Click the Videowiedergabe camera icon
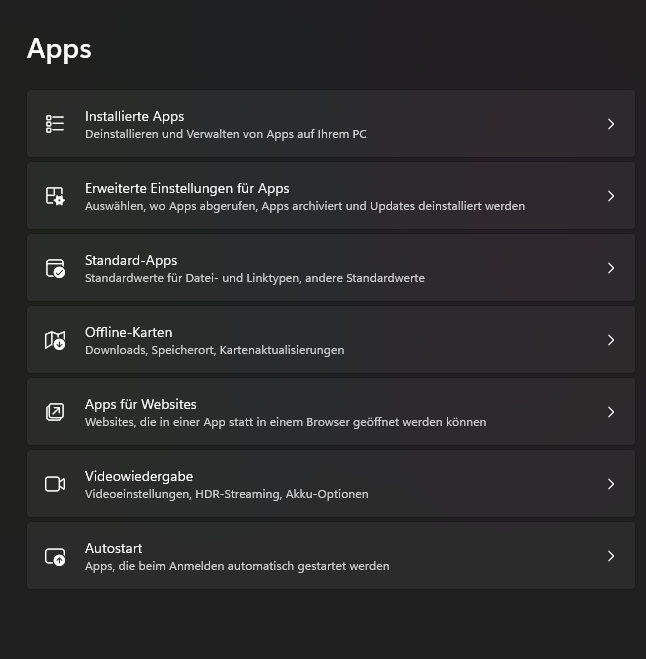Viewport: 646px width, 659px height. (x=55, y=484)
